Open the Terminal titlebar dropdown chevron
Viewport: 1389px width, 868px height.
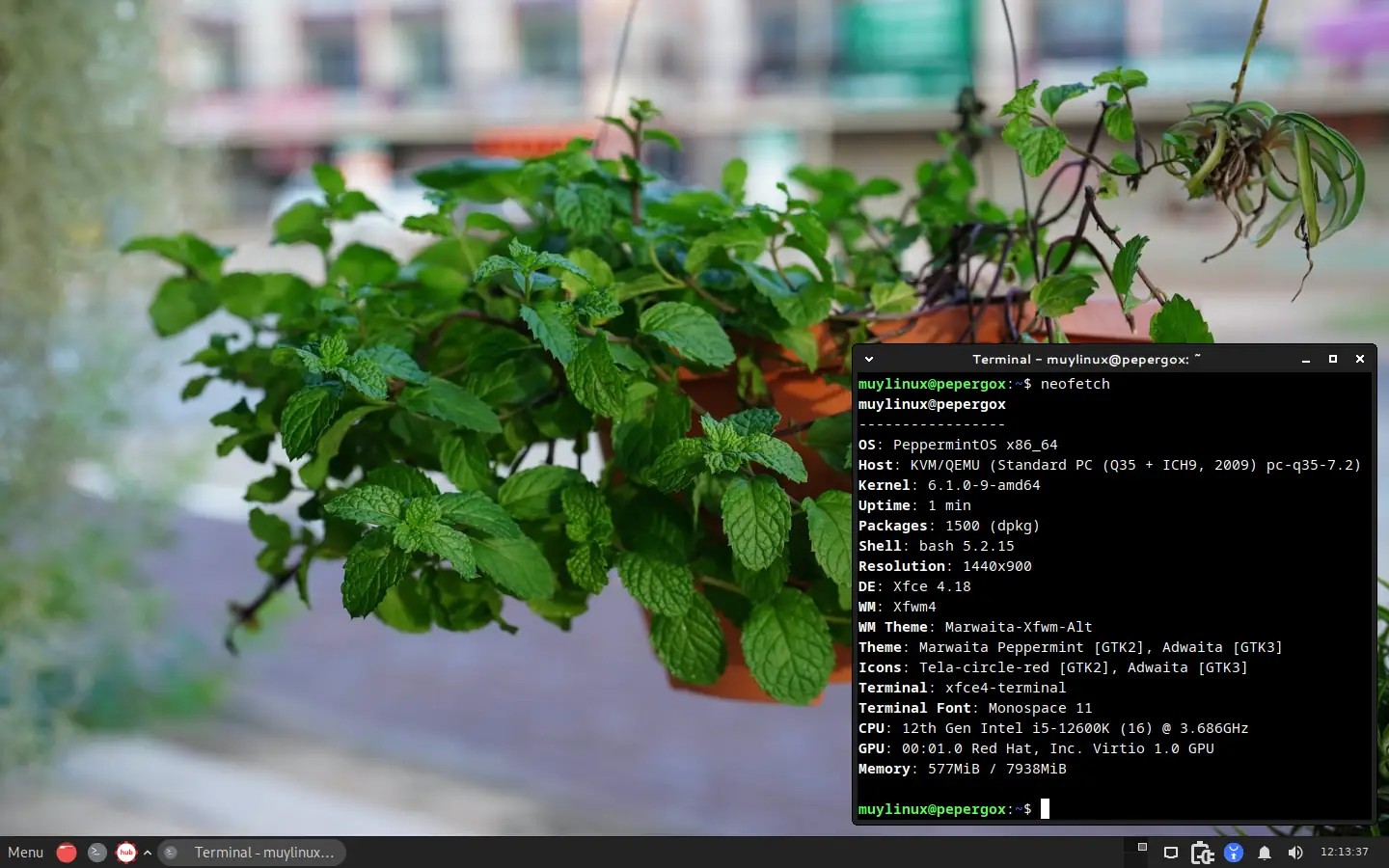coord(868,359)
